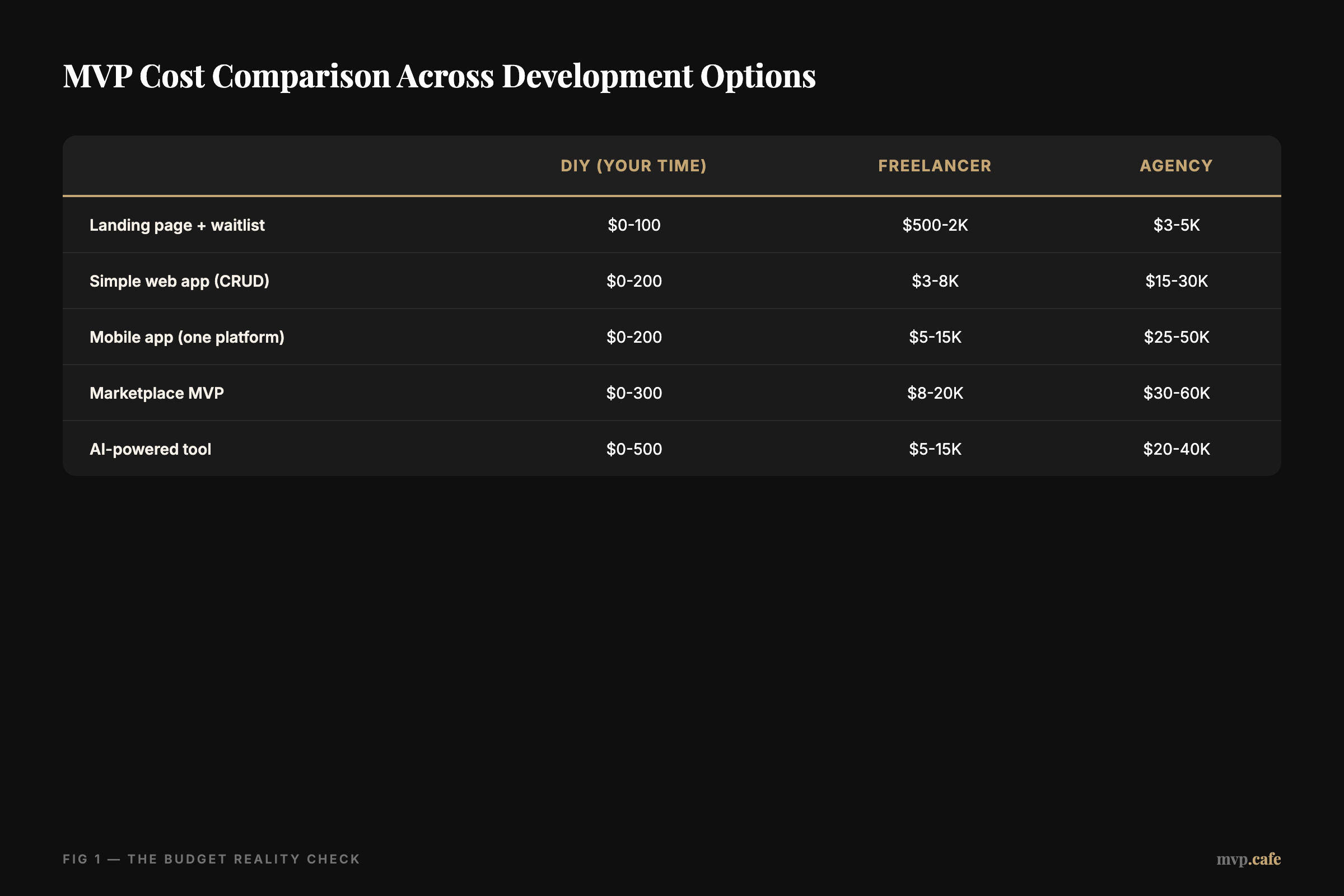Screen dimensions: 1344x896
Task: Select the Mobile app (one platform) row label
Action: pos(186,337)
